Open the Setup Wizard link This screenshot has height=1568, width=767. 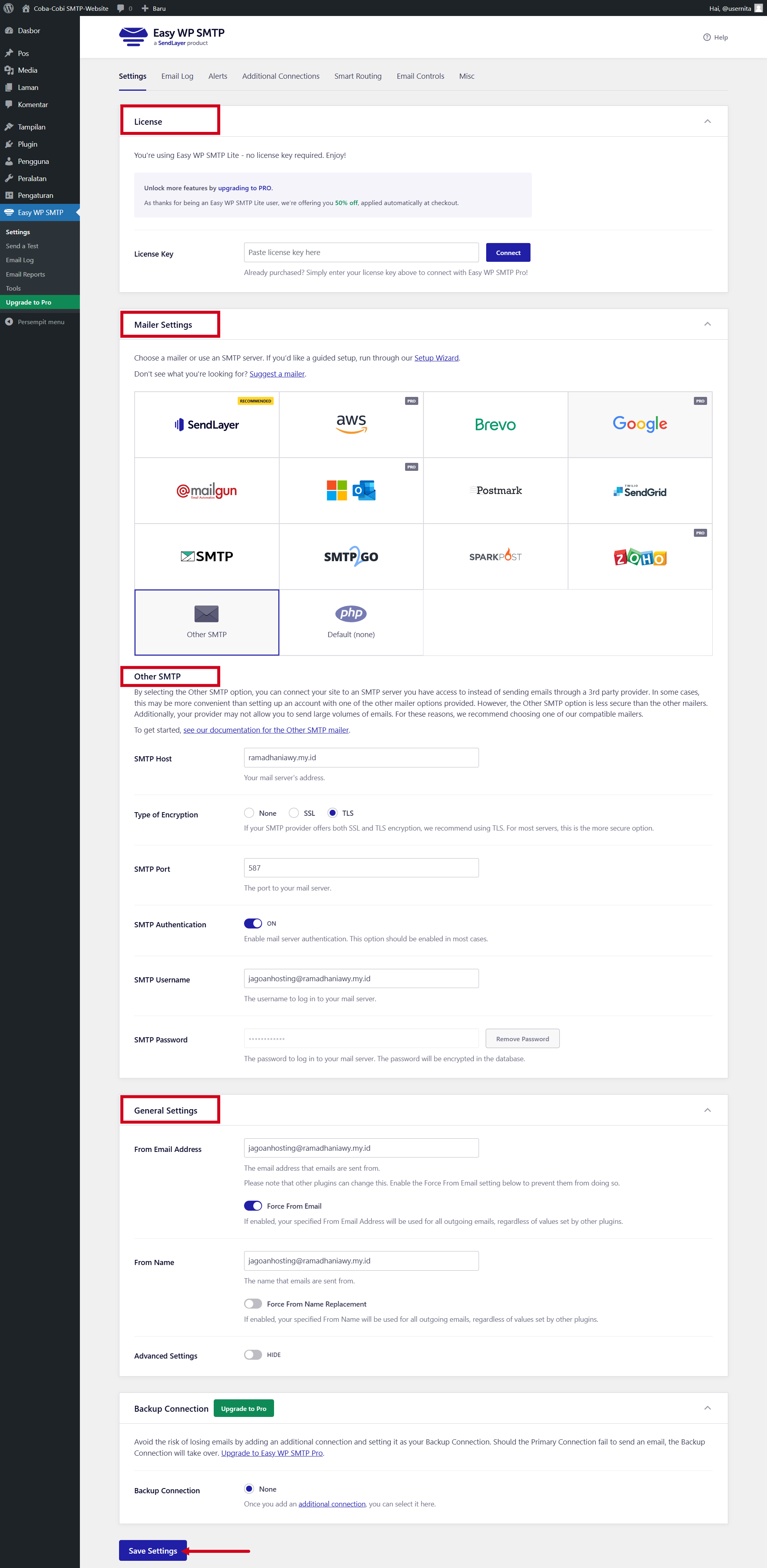[x=436, y=358]
